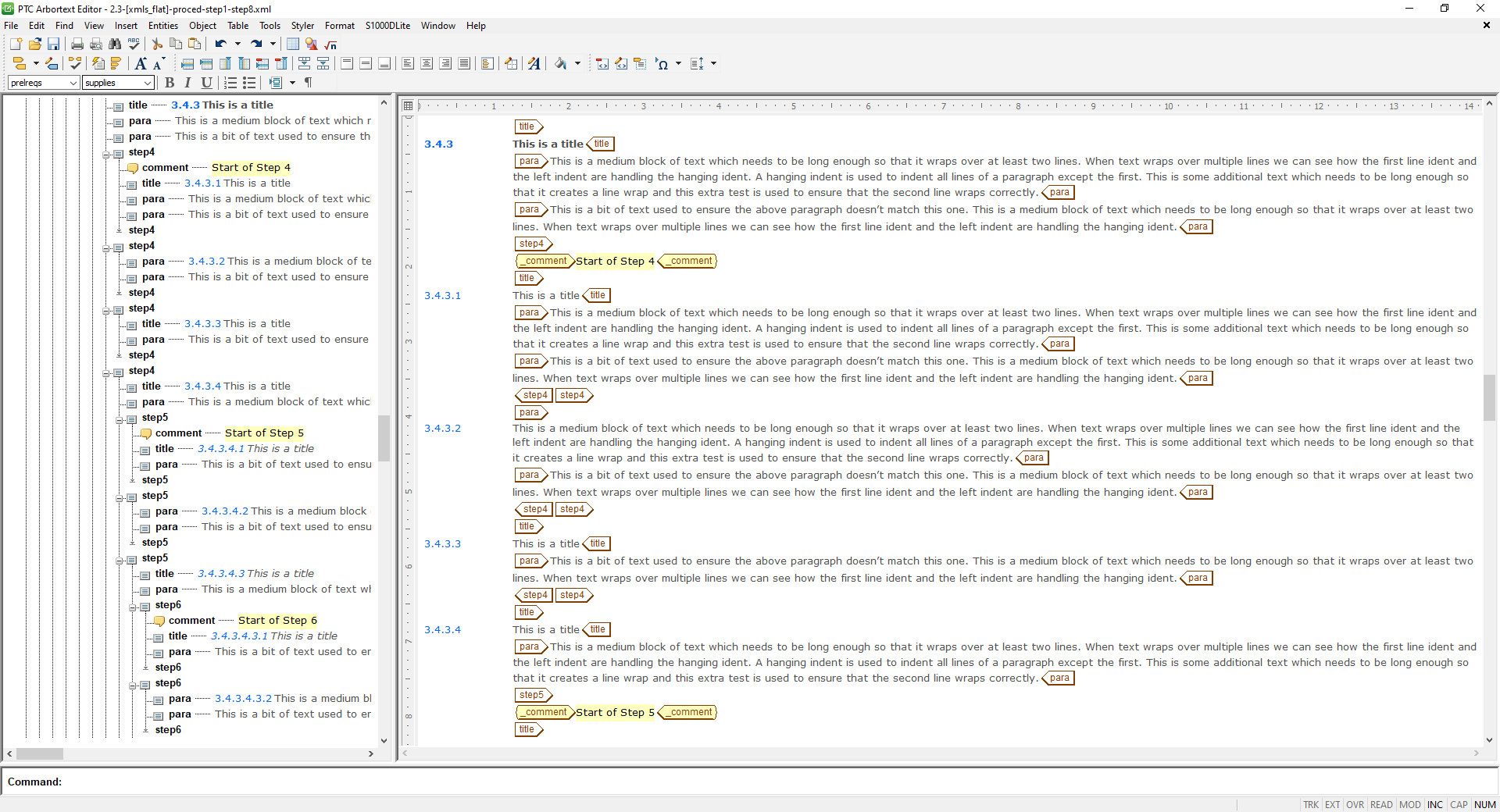This screenshot has height=812, width=1500.
Task: Click the Modify Font pencil-A icon
Action: point(534,63)
